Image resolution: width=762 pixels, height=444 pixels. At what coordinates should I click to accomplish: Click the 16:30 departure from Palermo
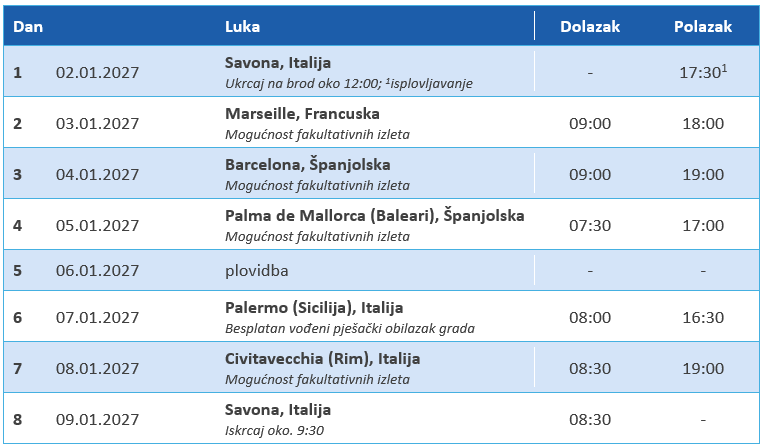[703, 318]
